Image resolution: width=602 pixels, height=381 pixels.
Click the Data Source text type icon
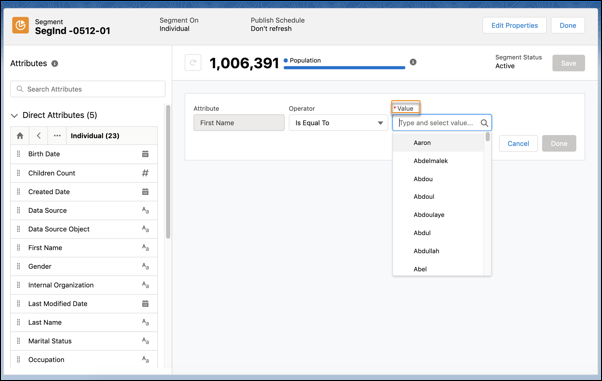[145, 210]
